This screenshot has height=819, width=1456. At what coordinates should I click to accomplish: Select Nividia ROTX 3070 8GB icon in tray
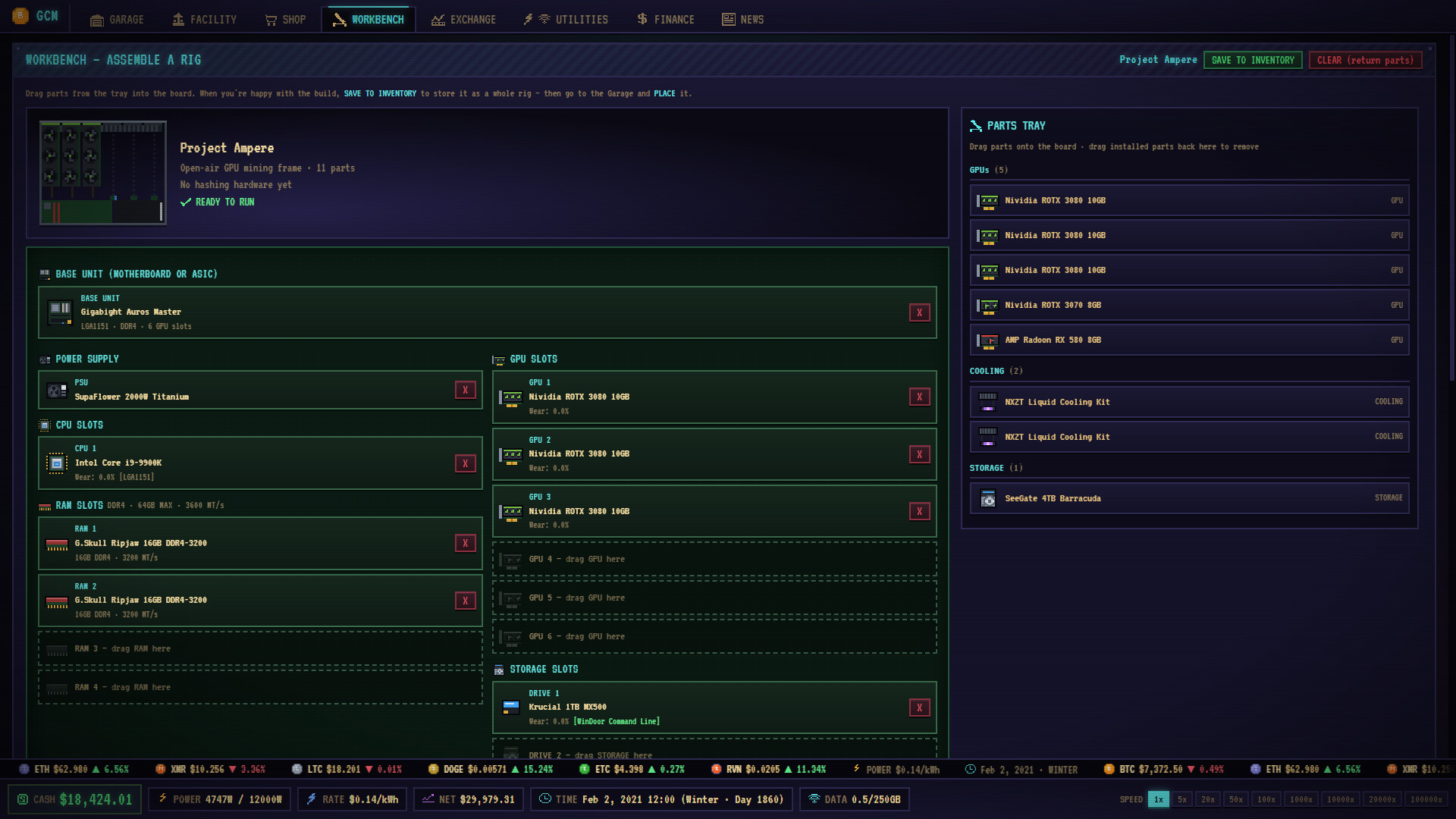[987, 306]
